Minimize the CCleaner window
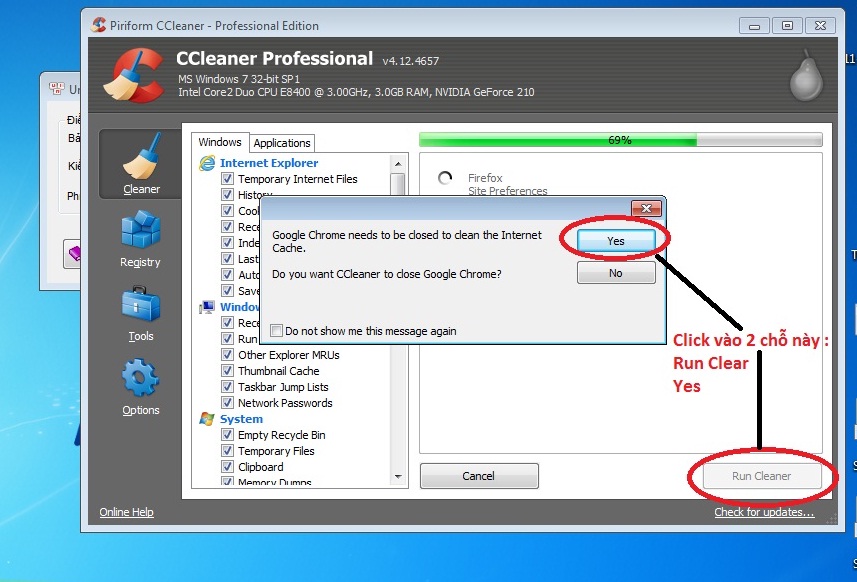The width and height of the screenshot is (857, 582). (754, 26)
